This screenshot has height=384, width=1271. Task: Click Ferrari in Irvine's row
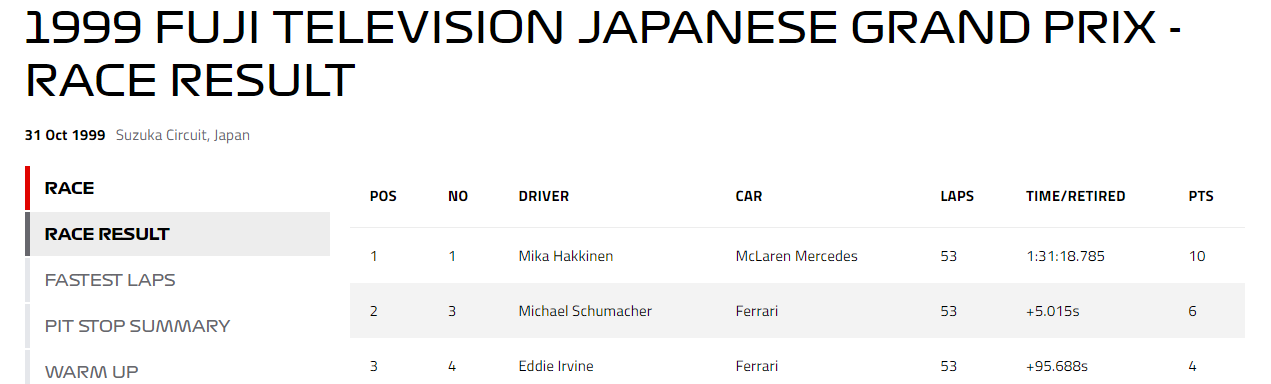756,366
